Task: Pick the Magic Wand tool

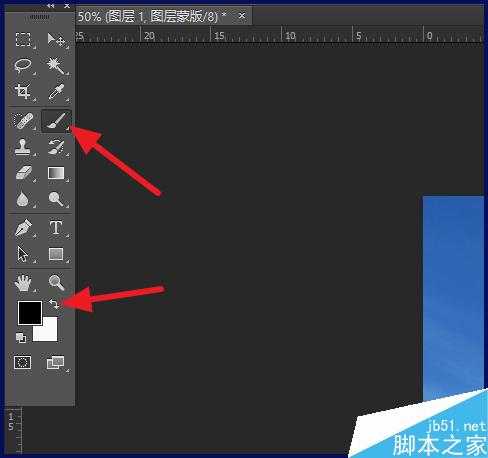Action: (55, 65)
